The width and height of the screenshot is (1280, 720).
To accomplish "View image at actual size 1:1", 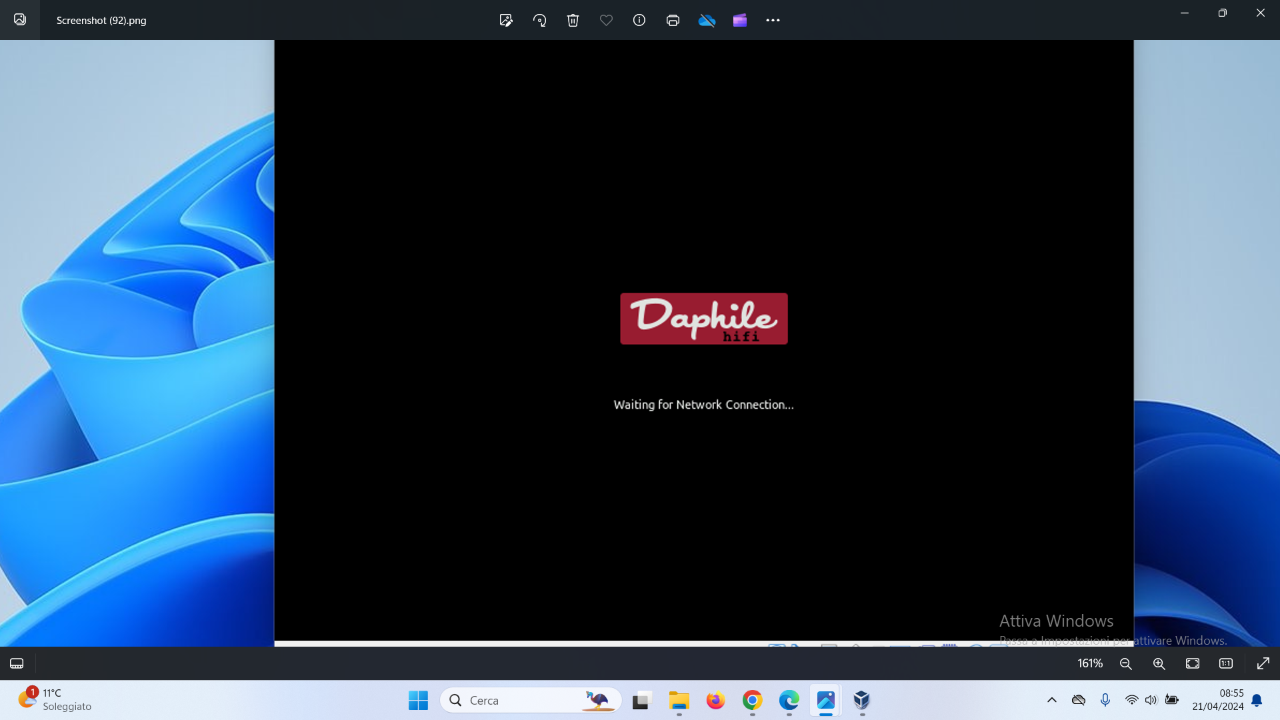I will [1226, 663].
